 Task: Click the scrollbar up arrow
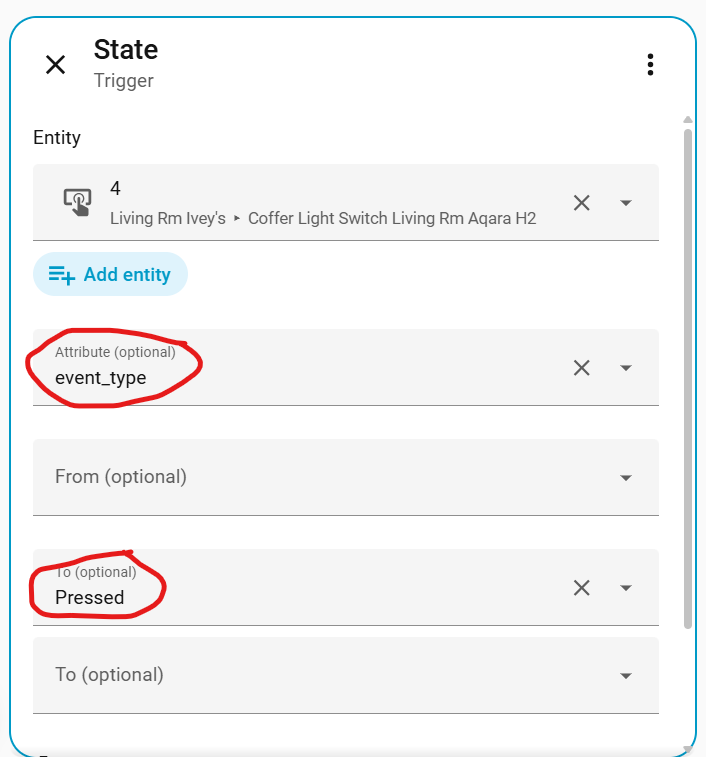point(687,118)
